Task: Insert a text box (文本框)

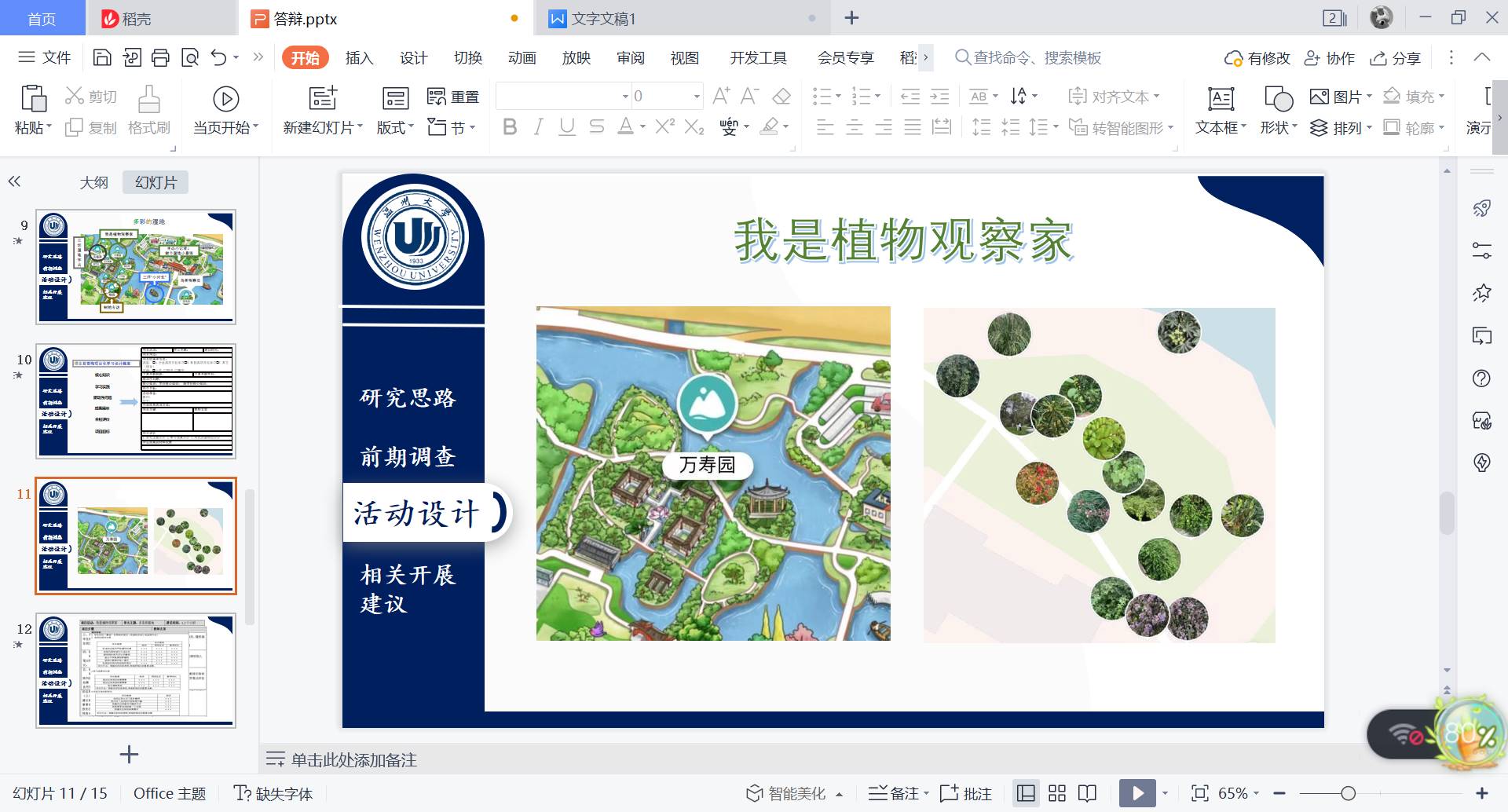Action: pos(1221,109)
